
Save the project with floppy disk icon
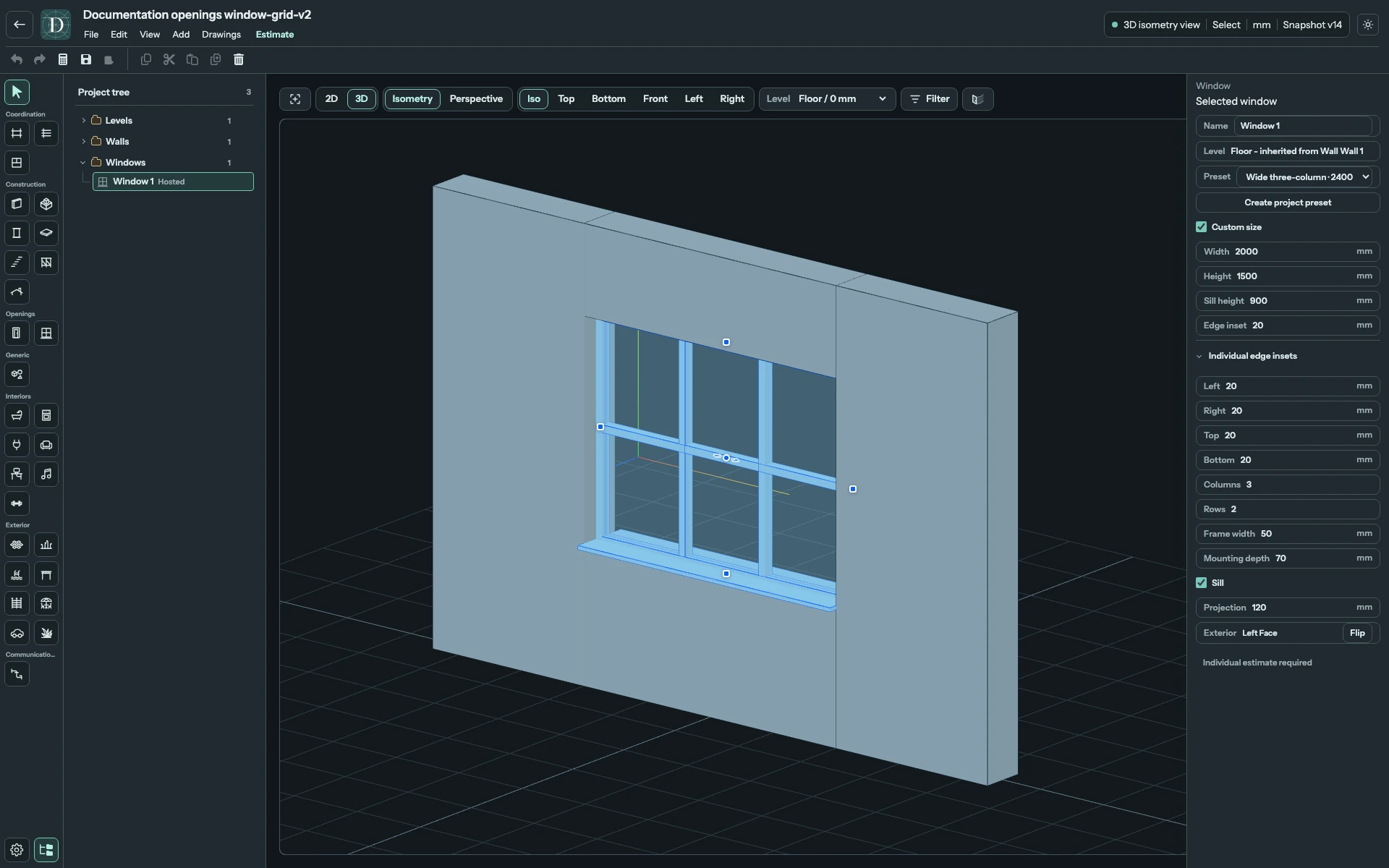(x=86, y=59)
